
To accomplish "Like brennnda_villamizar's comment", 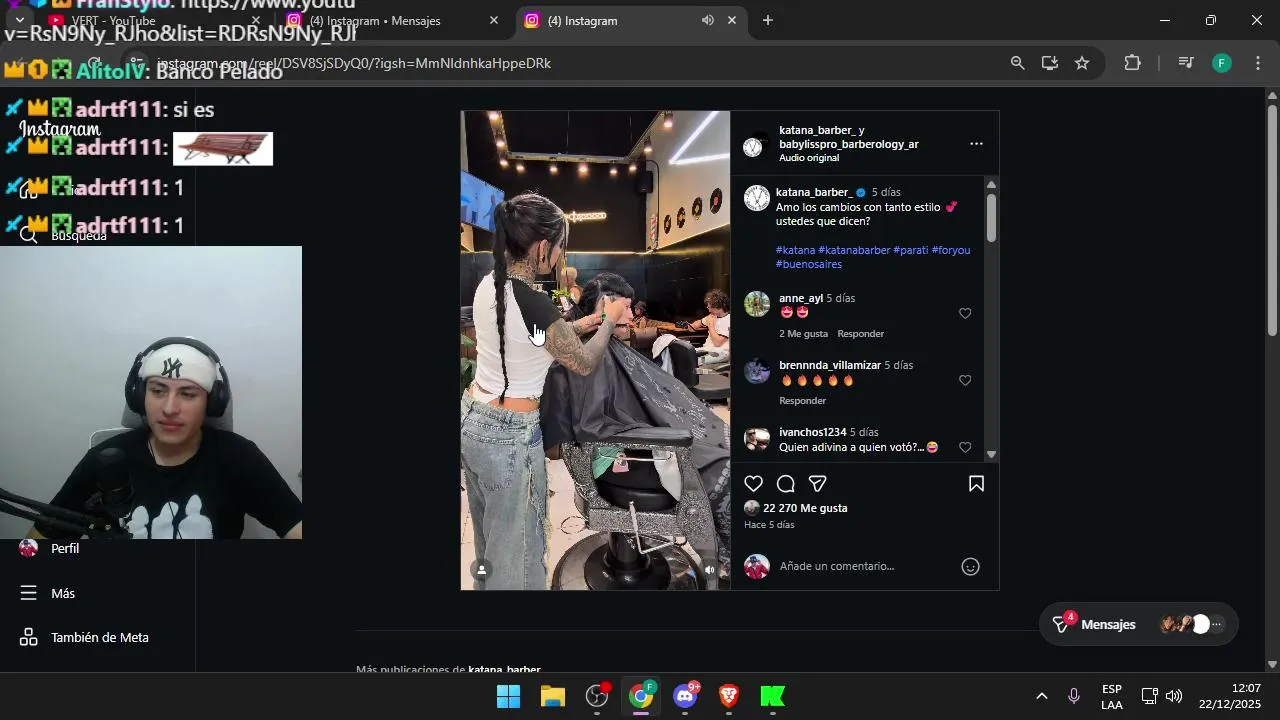I will (965, 380).
